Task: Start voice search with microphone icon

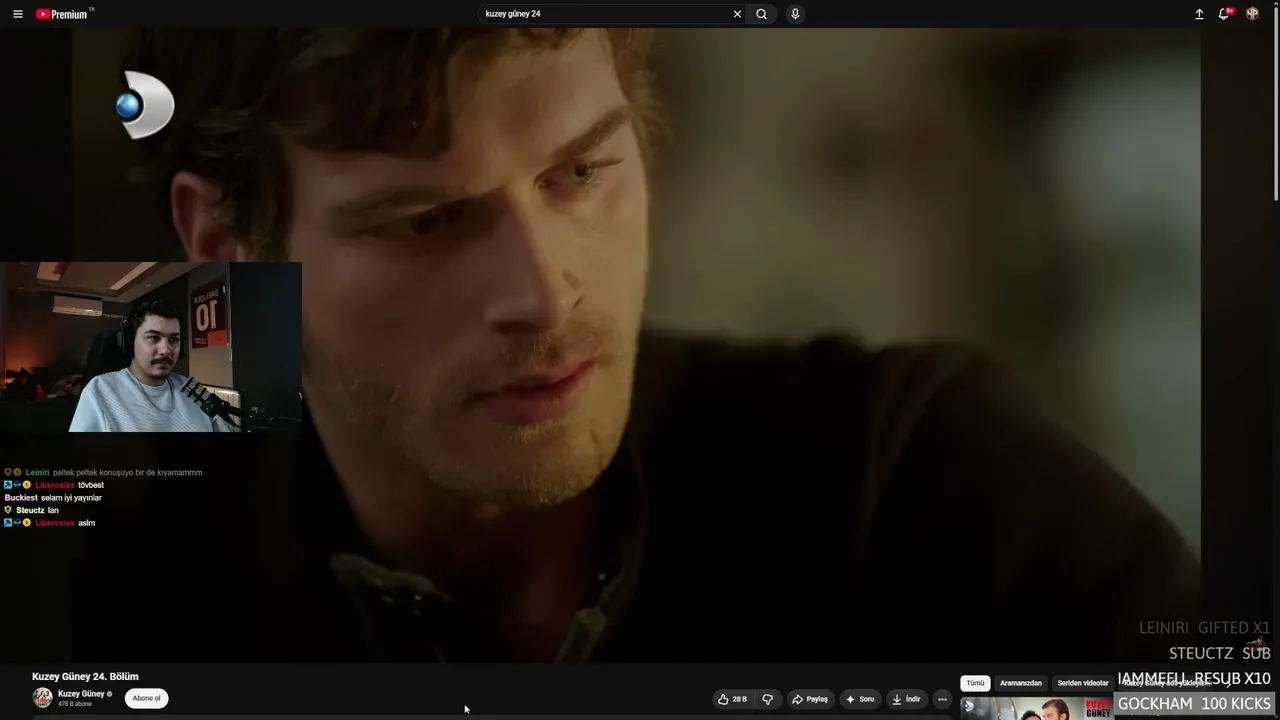Action: click(795, 14)
